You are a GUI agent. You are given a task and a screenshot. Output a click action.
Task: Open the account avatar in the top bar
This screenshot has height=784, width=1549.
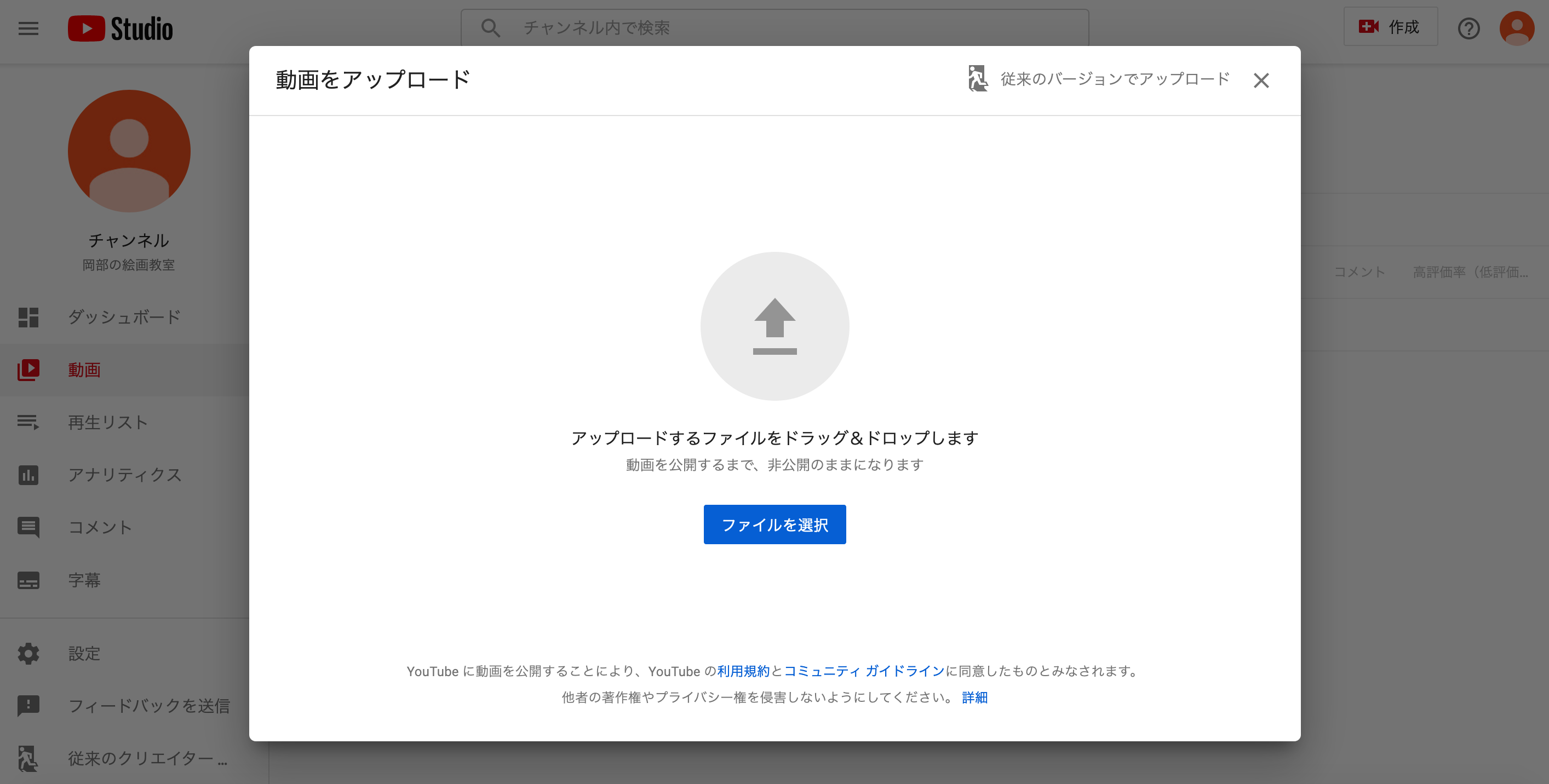(x=1517, y=28)
